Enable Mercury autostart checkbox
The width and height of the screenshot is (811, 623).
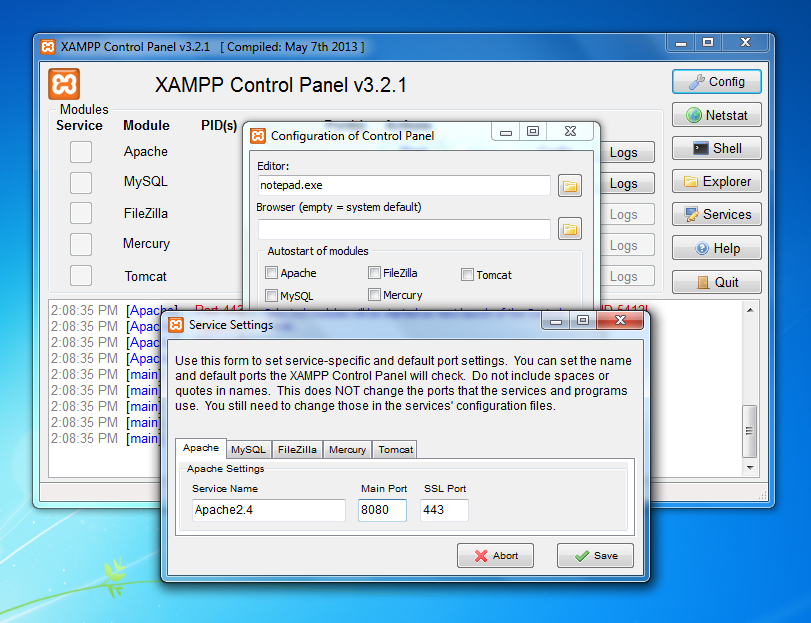(x=374, y=294)
